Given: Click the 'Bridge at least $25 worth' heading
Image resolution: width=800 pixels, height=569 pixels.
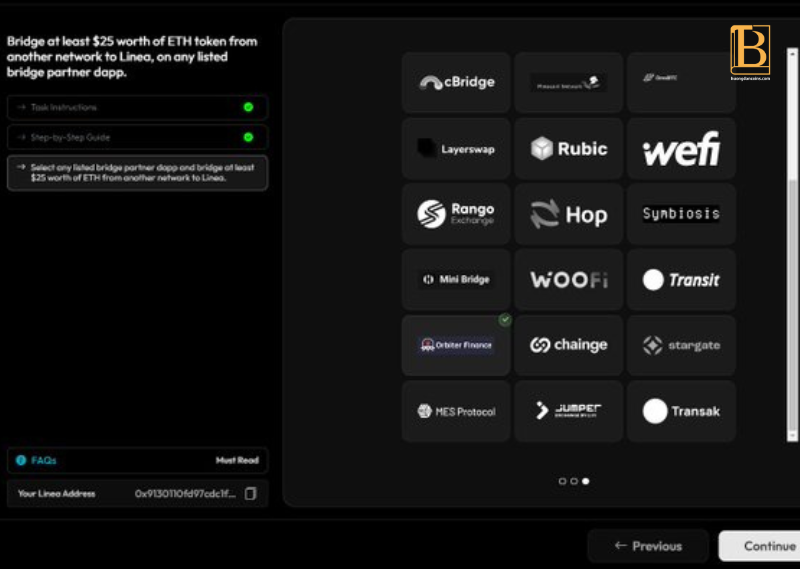Looking at the screenshot, I should pos(132,57).
